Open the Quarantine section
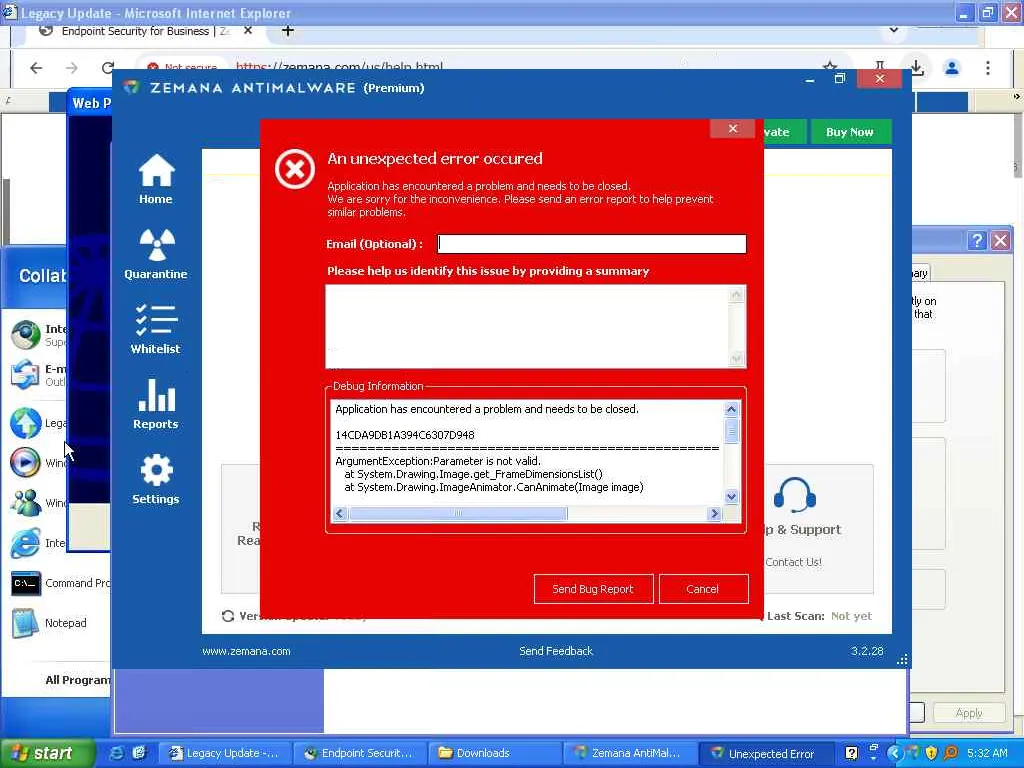 pyautogui.click(x=155, y=255)
